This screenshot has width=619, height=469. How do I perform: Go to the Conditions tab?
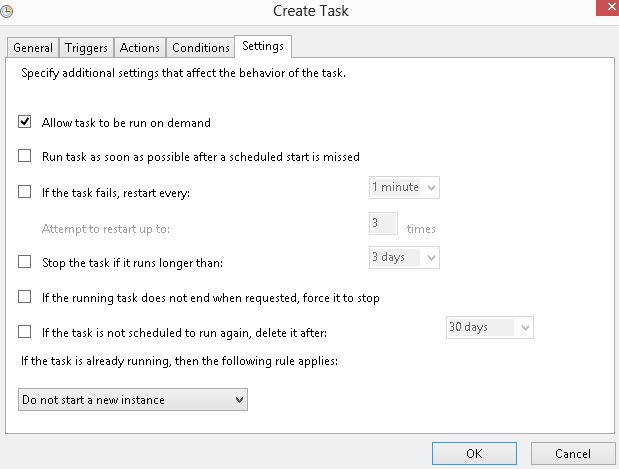coord(200,48)
